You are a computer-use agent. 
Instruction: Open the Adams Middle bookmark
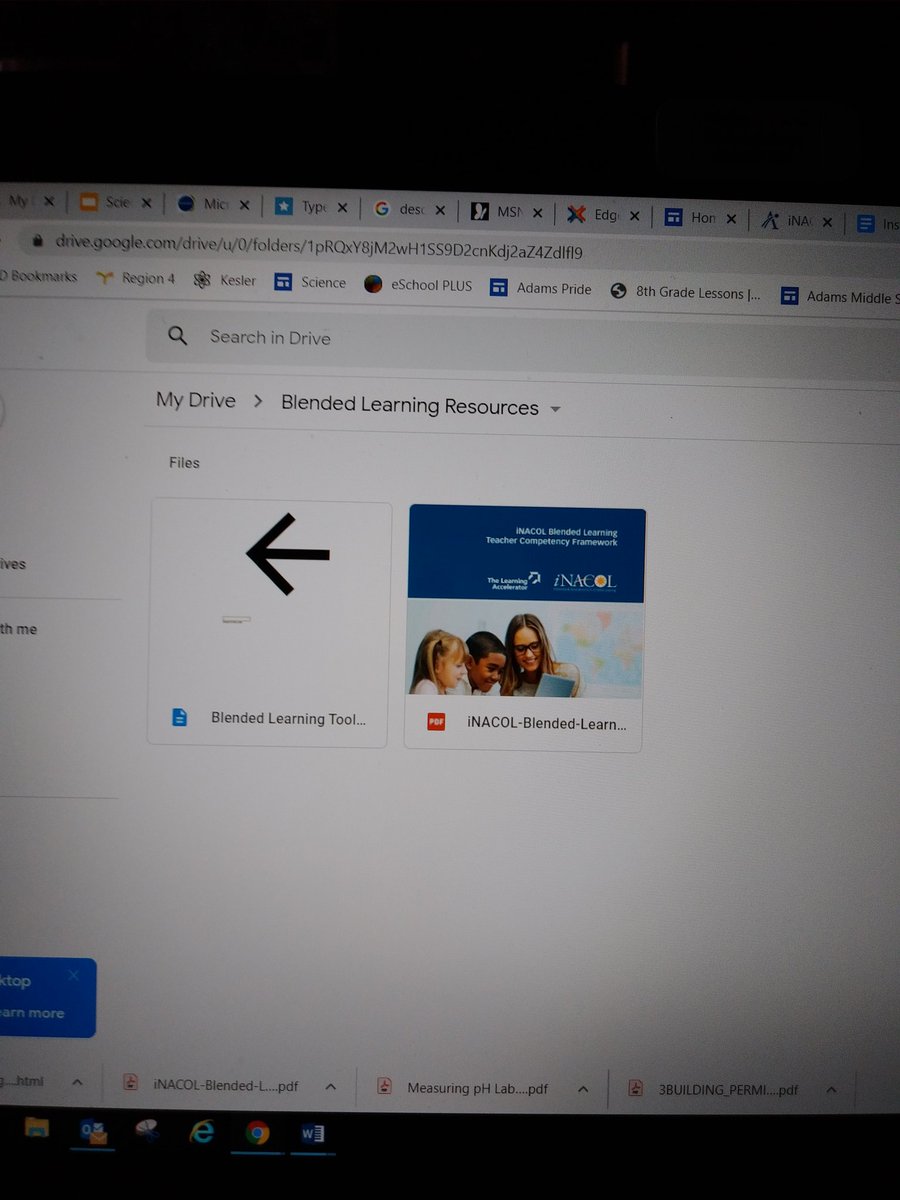[x=838, y=297]
